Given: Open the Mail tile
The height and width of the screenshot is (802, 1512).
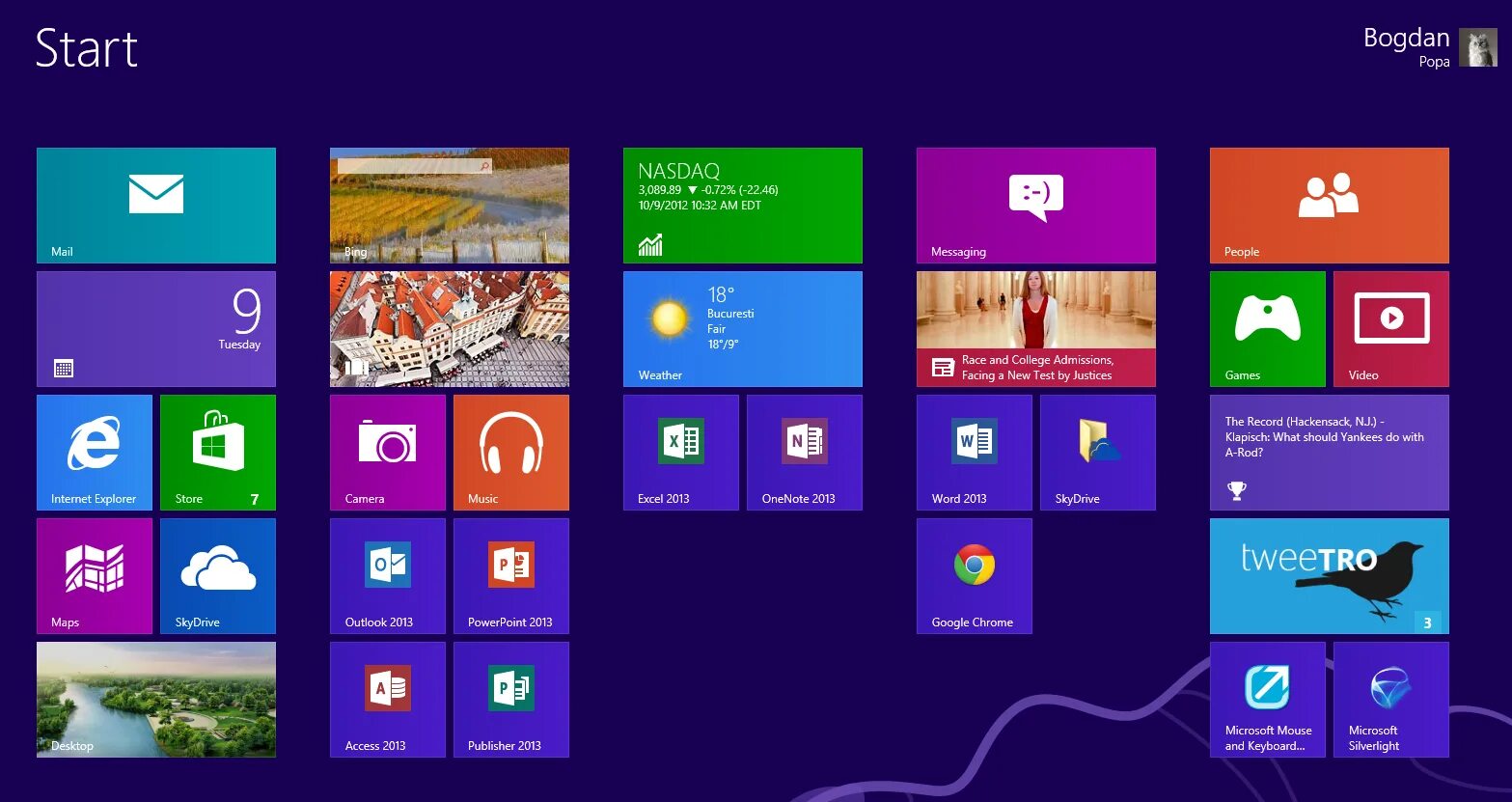Looking at the screenshot, I should (x=156, y=206).
